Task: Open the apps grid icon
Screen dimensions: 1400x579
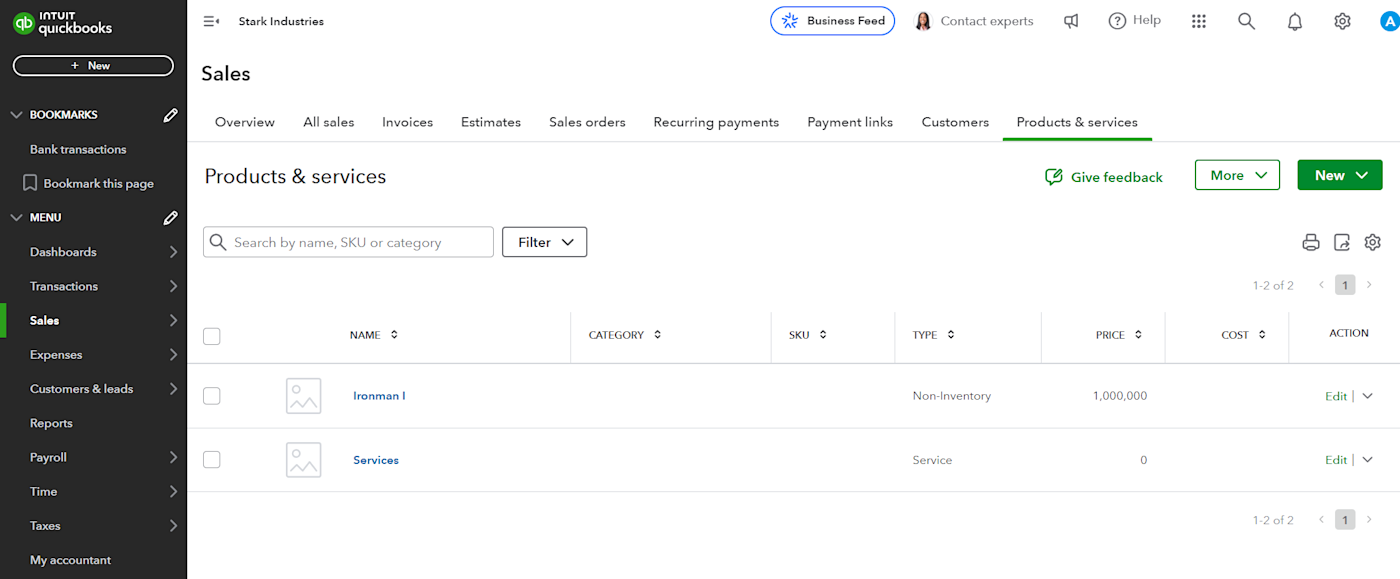Action: coord(1199,21)
